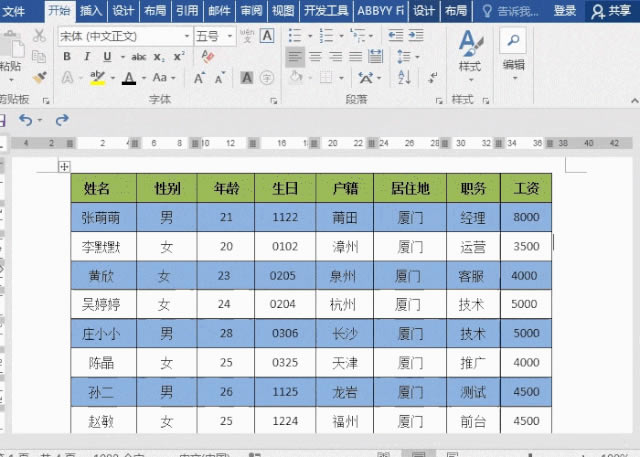
Task: Toggle Bold formatting
Action: (67, 57)
